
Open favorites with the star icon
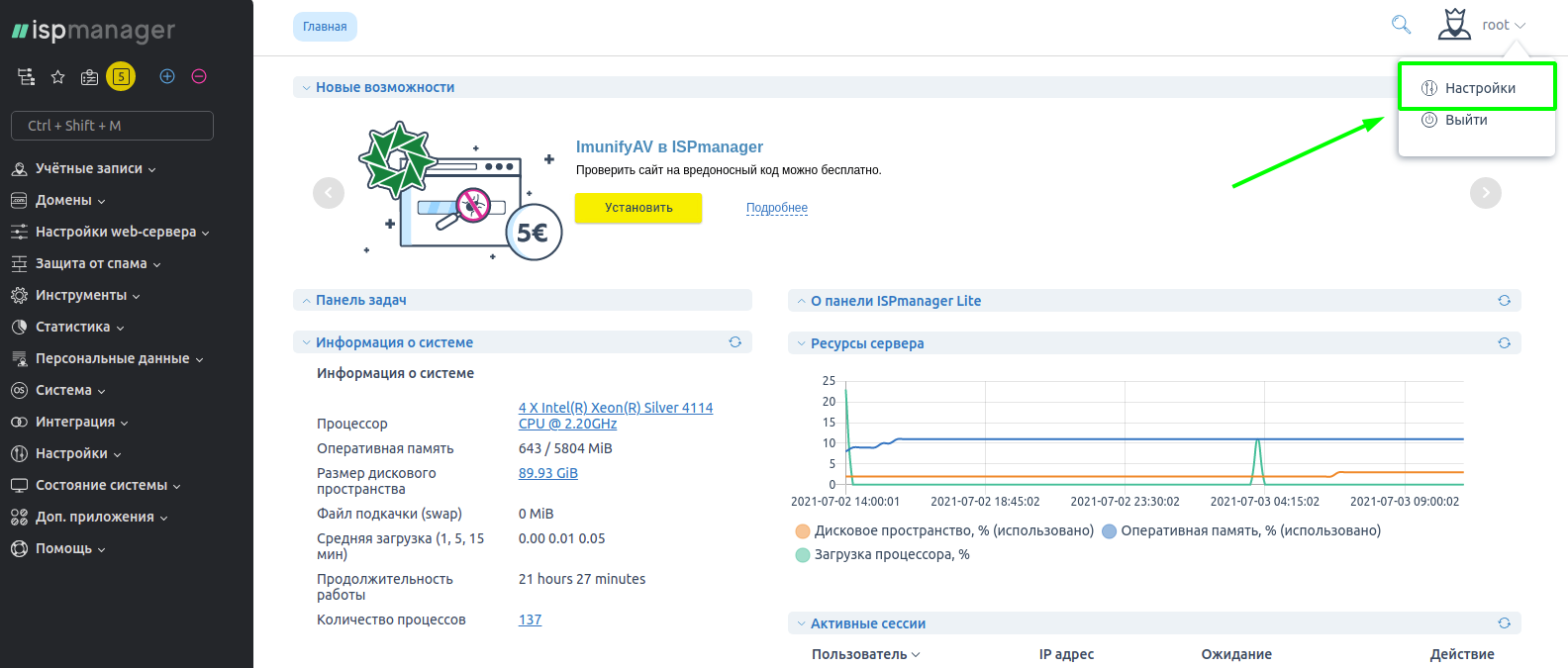click(x=58, y=76)
